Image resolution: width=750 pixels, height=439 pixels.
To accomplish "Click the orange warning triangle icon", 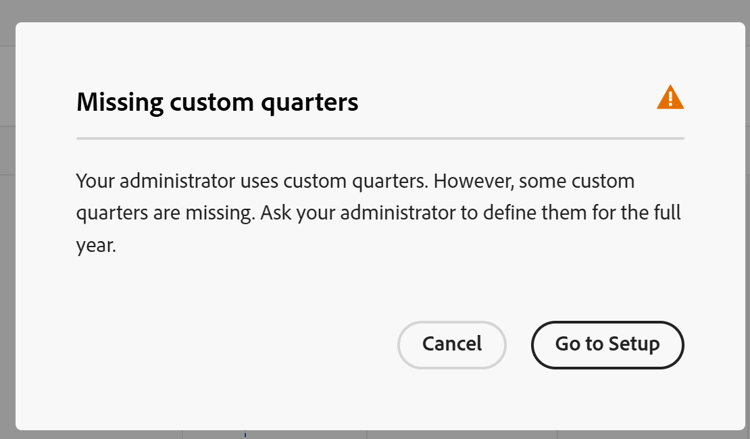I will click(670, 97).
